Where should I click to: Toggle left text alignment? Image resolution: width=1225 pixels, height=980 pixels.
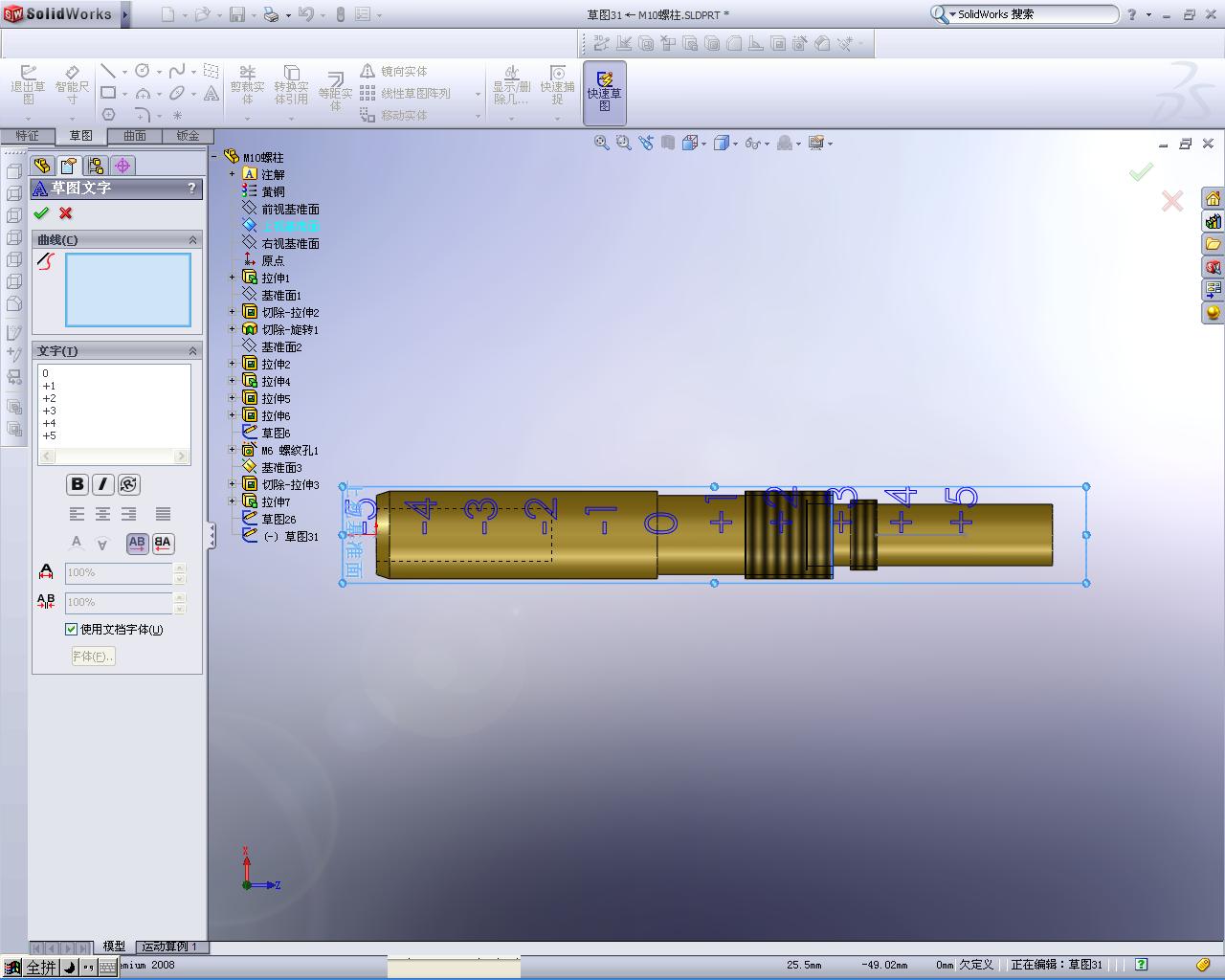[77, 514]
